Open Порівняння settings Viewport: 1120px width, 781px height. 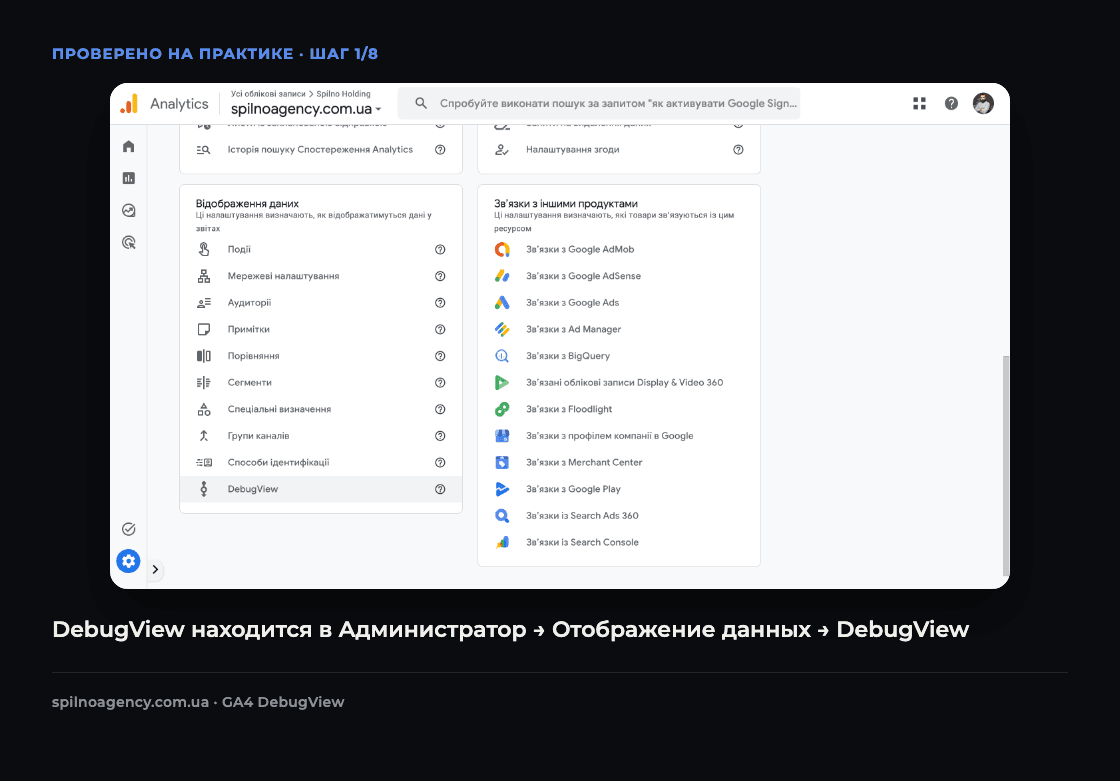coord(321,356)
